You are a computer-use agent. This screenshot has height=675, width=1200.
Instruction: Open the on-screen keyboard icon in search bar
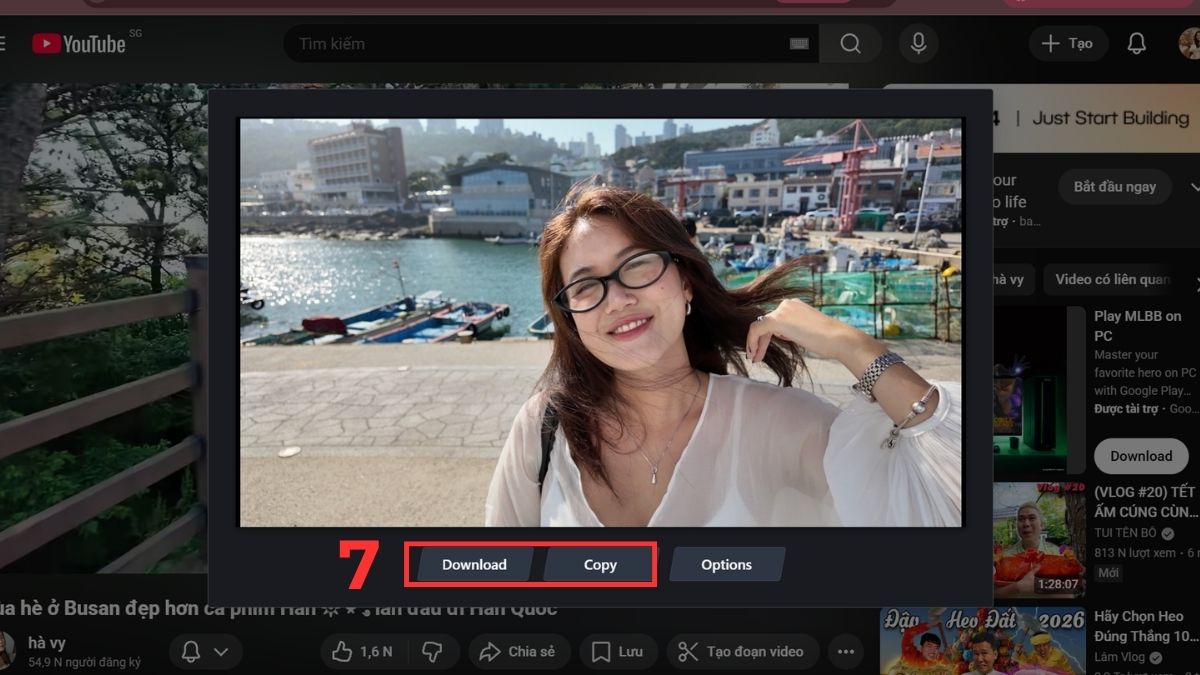[x=798, y=43]
